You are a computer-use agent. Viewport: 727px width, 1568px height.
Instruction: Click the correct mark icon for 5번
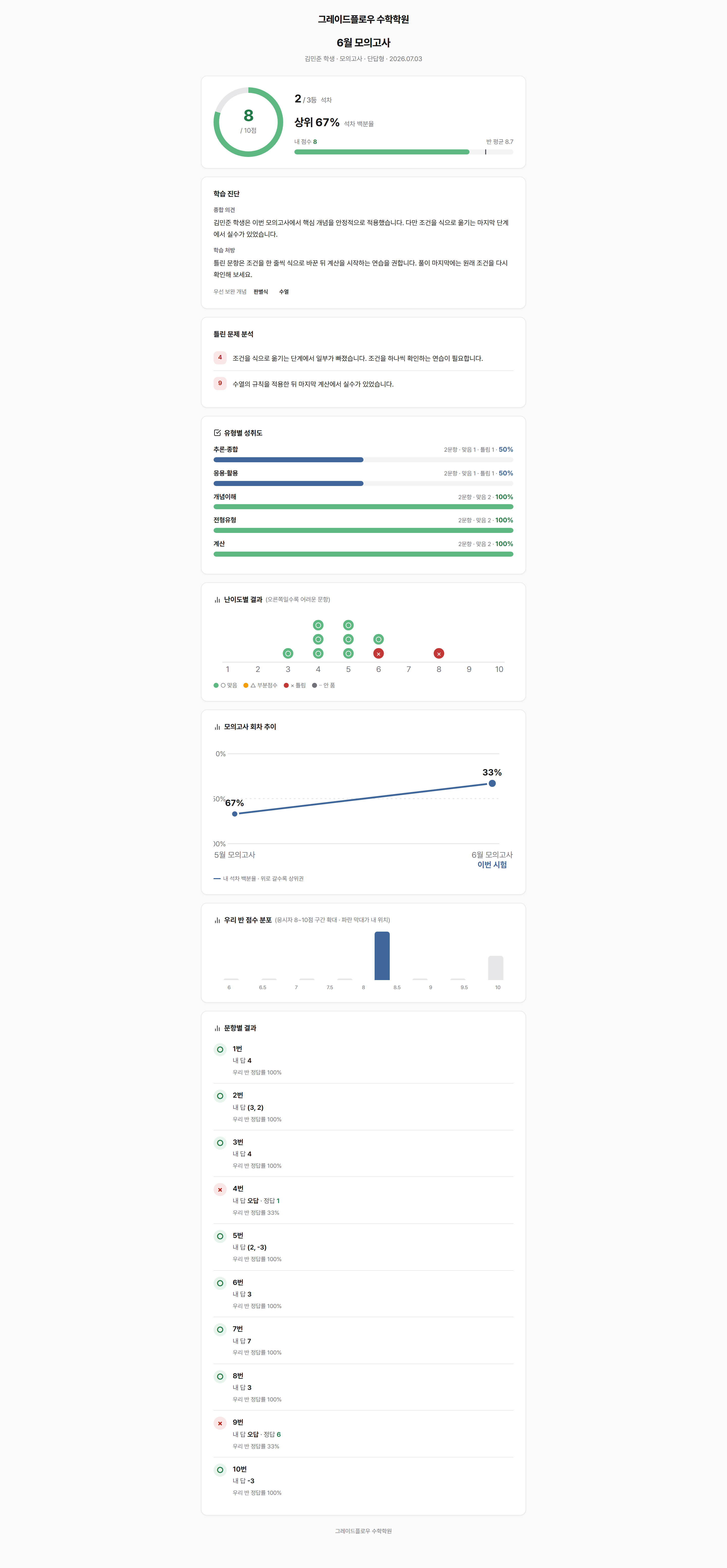click(x=220, y=1236)
